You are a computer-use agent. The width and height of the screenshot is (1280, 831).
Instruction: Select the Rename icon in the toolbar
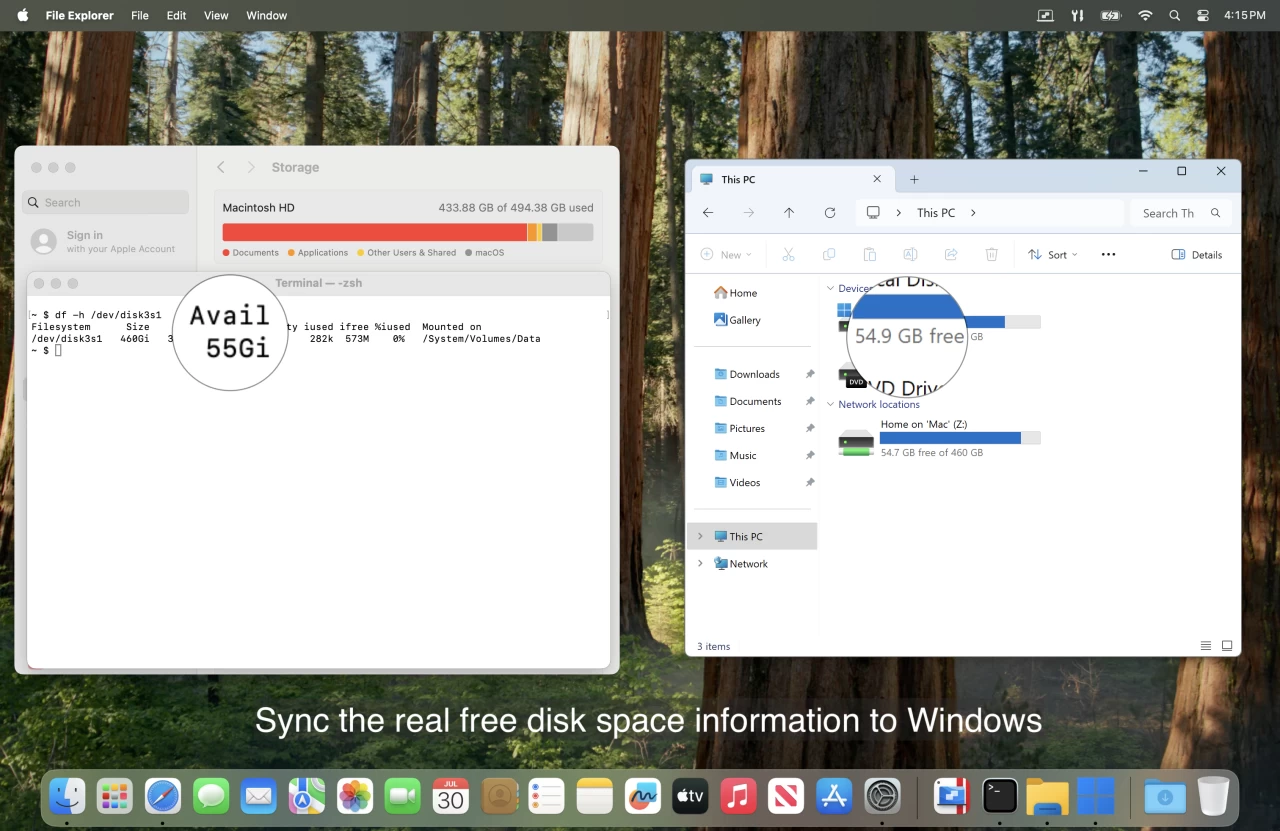tap(910, 254)
